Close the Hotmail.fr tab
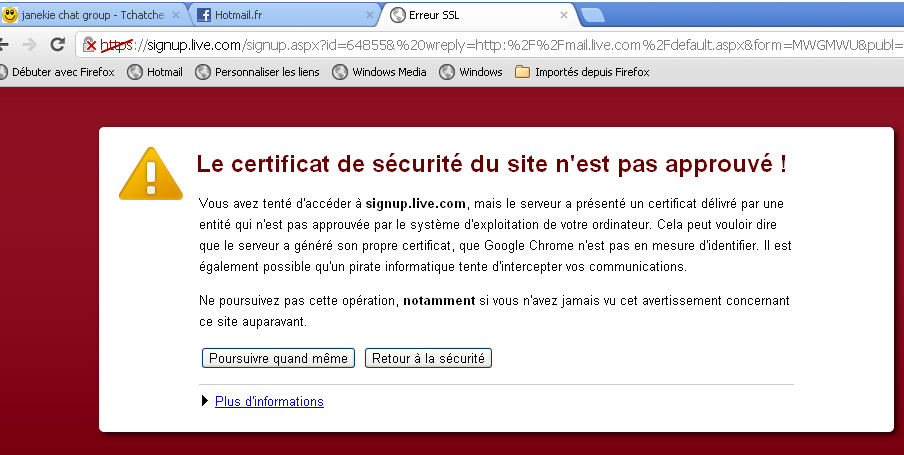The width and height of the screenshot is (904, 455). tap(370, 16)
